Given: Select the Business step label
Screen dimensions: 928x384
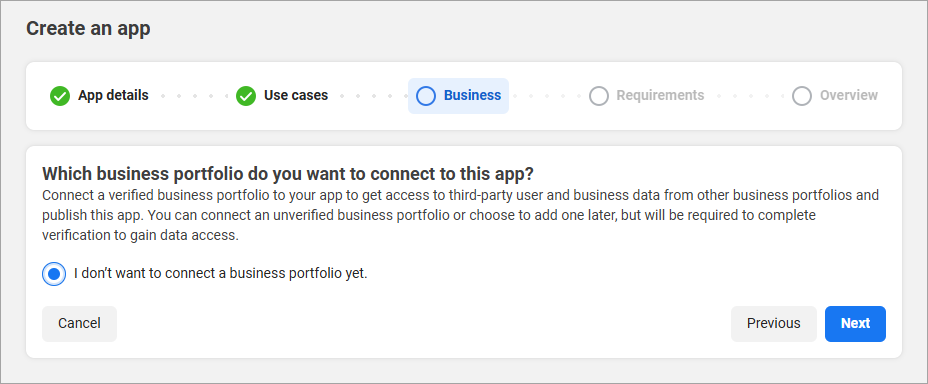Looking at the screenshot, I should (x=472, y=95).
